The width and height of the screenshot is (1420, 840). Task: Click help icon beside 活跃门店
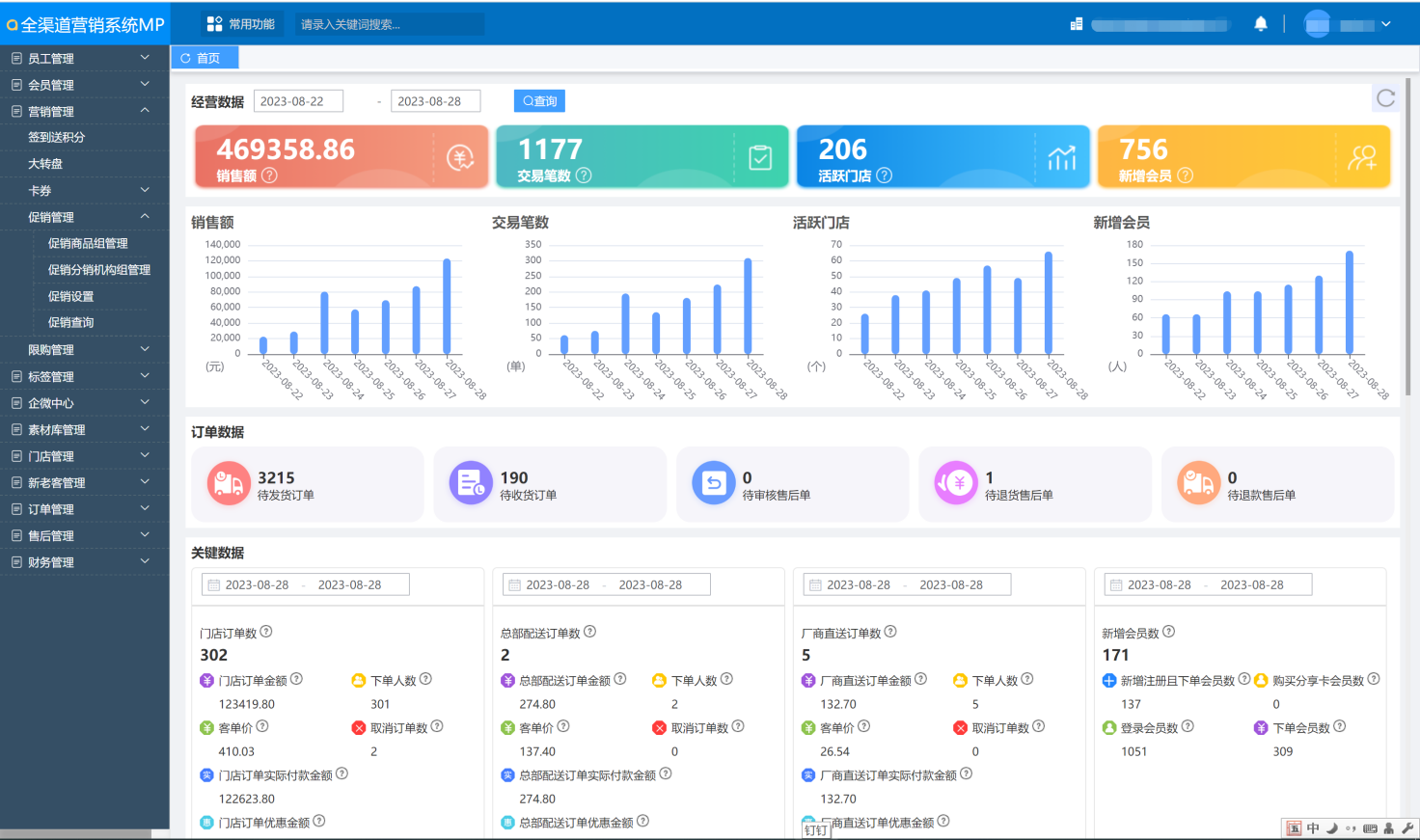click(884, 176)
